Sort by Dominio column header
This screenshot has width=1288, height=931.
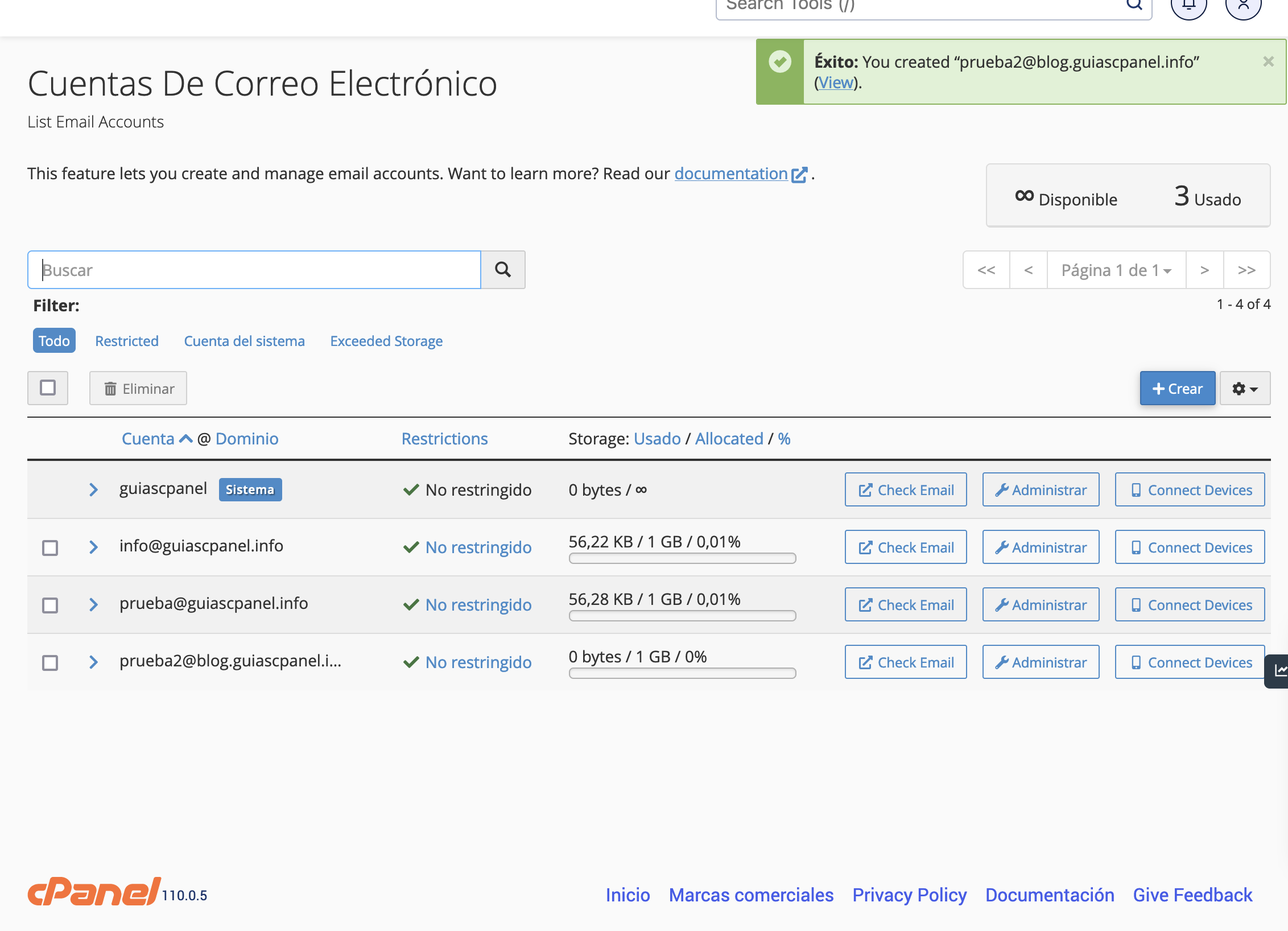point(247,439)
